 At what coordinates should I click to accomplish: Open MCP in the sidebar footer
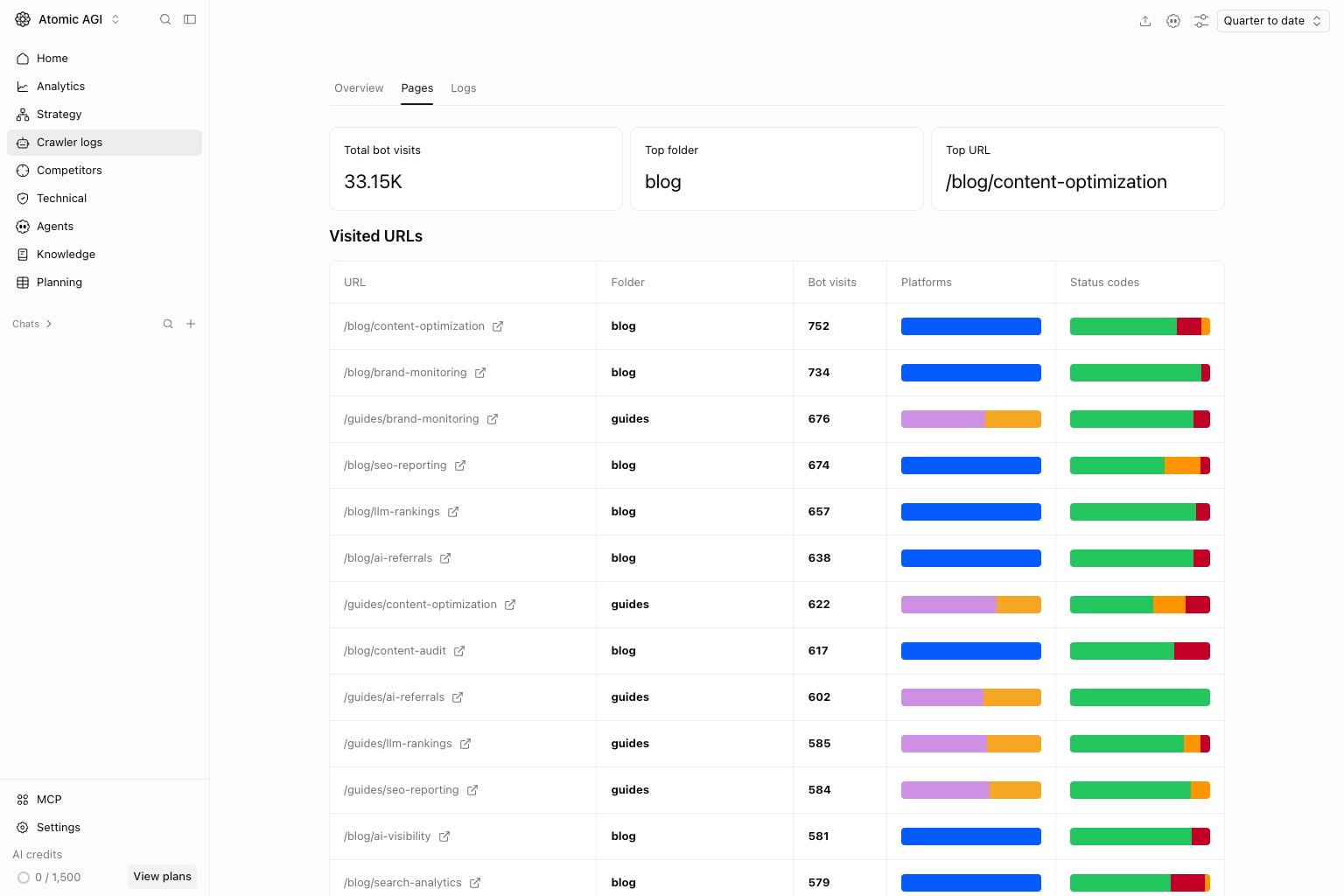pyautogui.click(x=104, y=800)
